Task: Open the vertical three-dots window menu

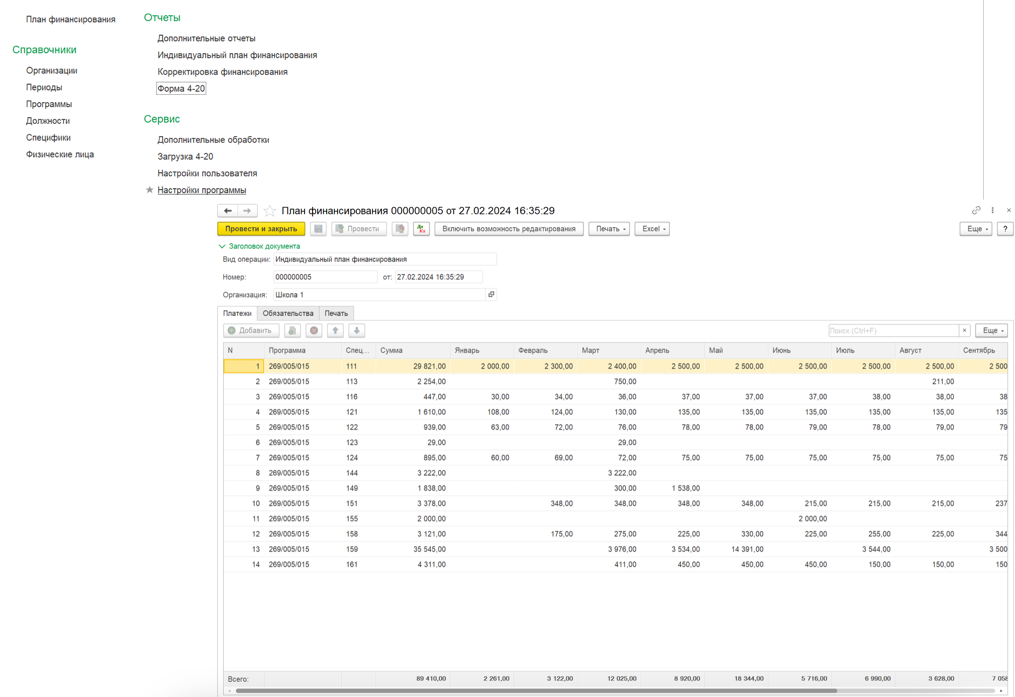Action: [x=992, y=210]
